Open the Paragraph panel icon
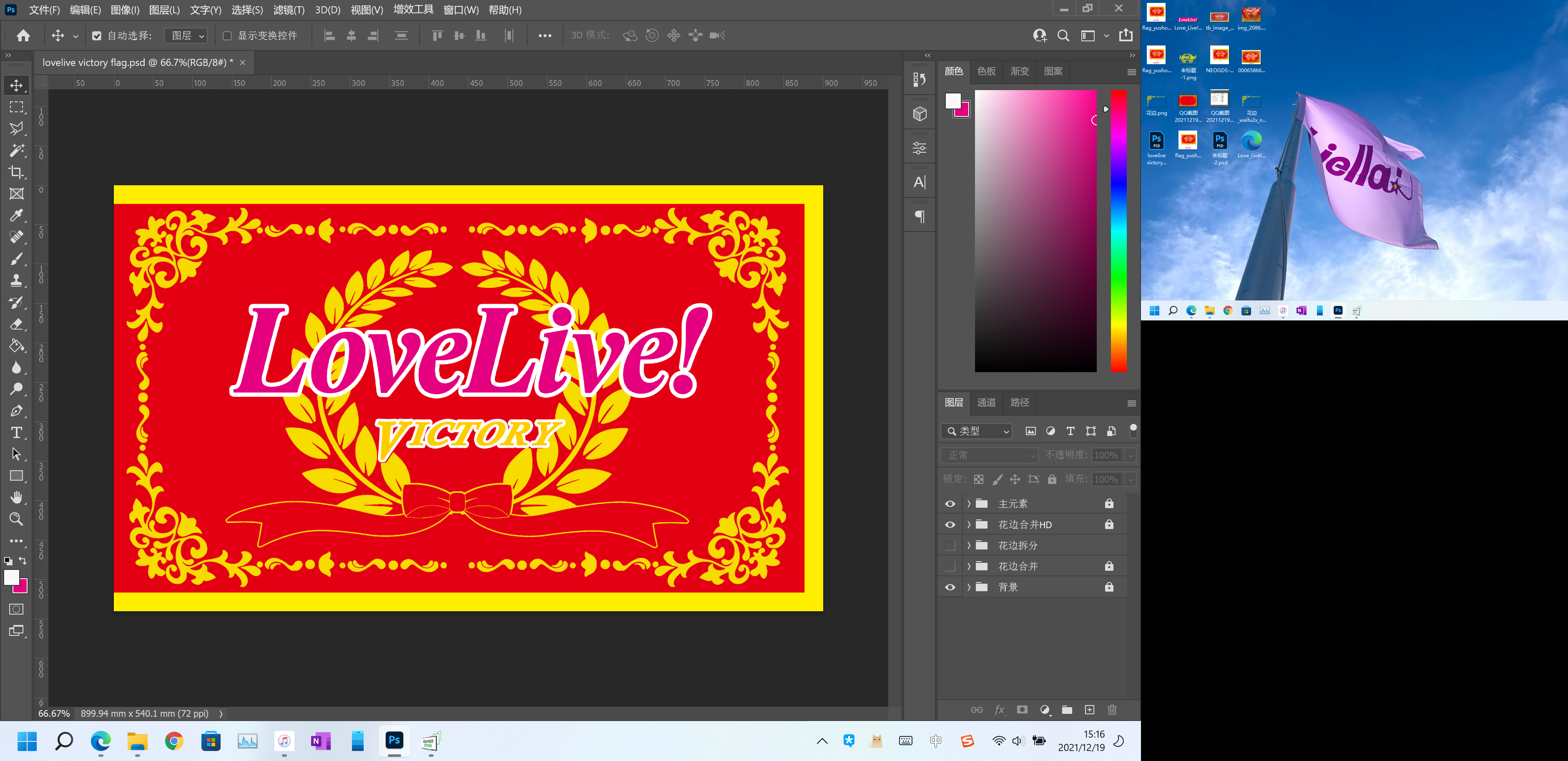The width and height of the screenshot is (1568, 761). (920, 216)
